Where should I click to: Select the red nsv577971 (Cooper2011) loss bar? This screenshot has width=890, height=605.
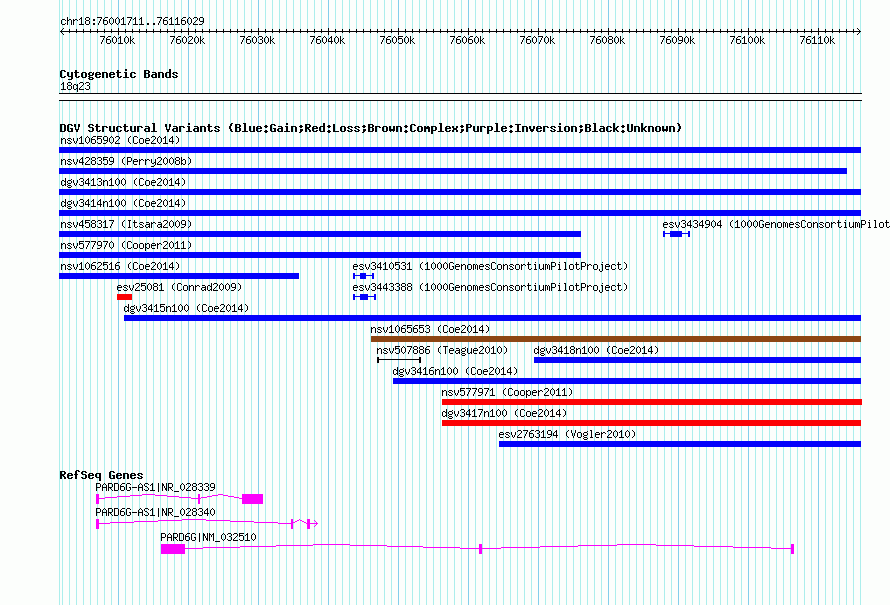(x=652, y=402)
